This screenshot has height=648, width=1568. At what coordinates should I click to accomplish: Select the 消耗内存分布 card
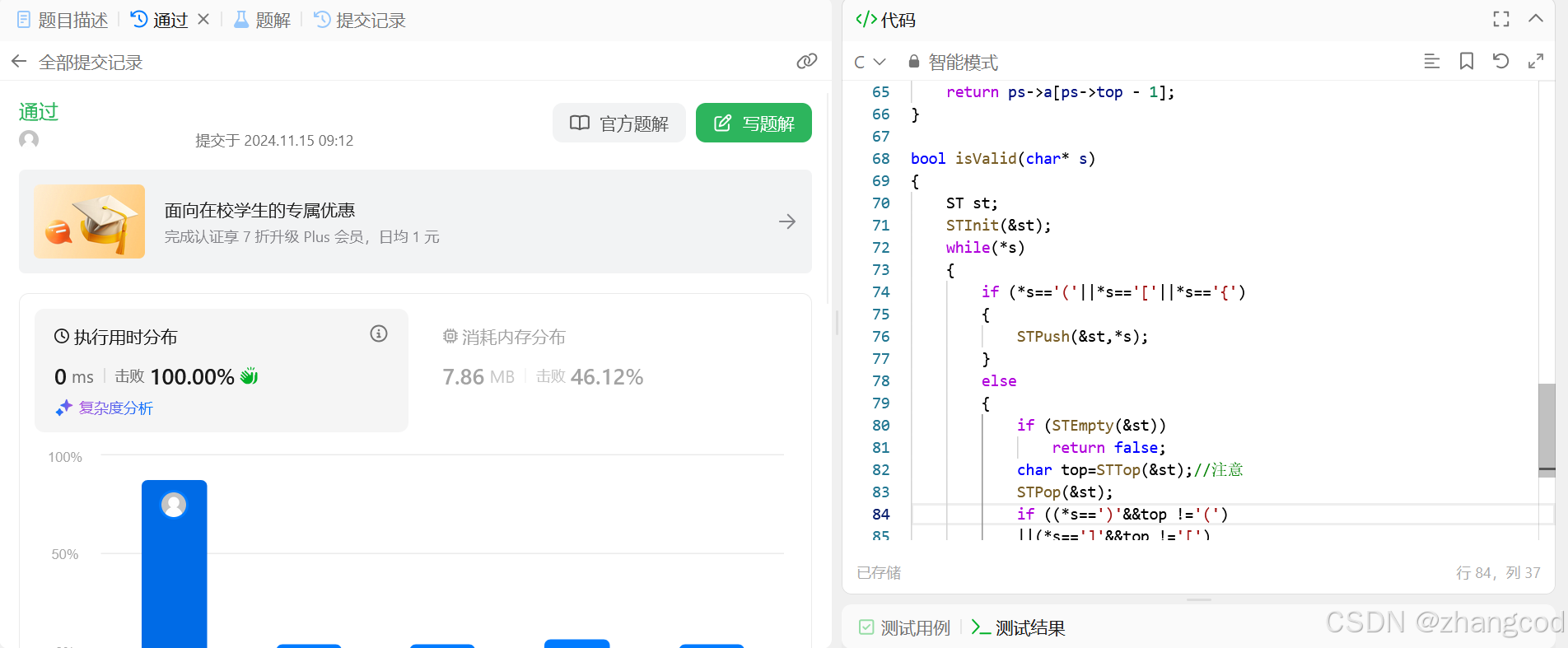(609, 370)
